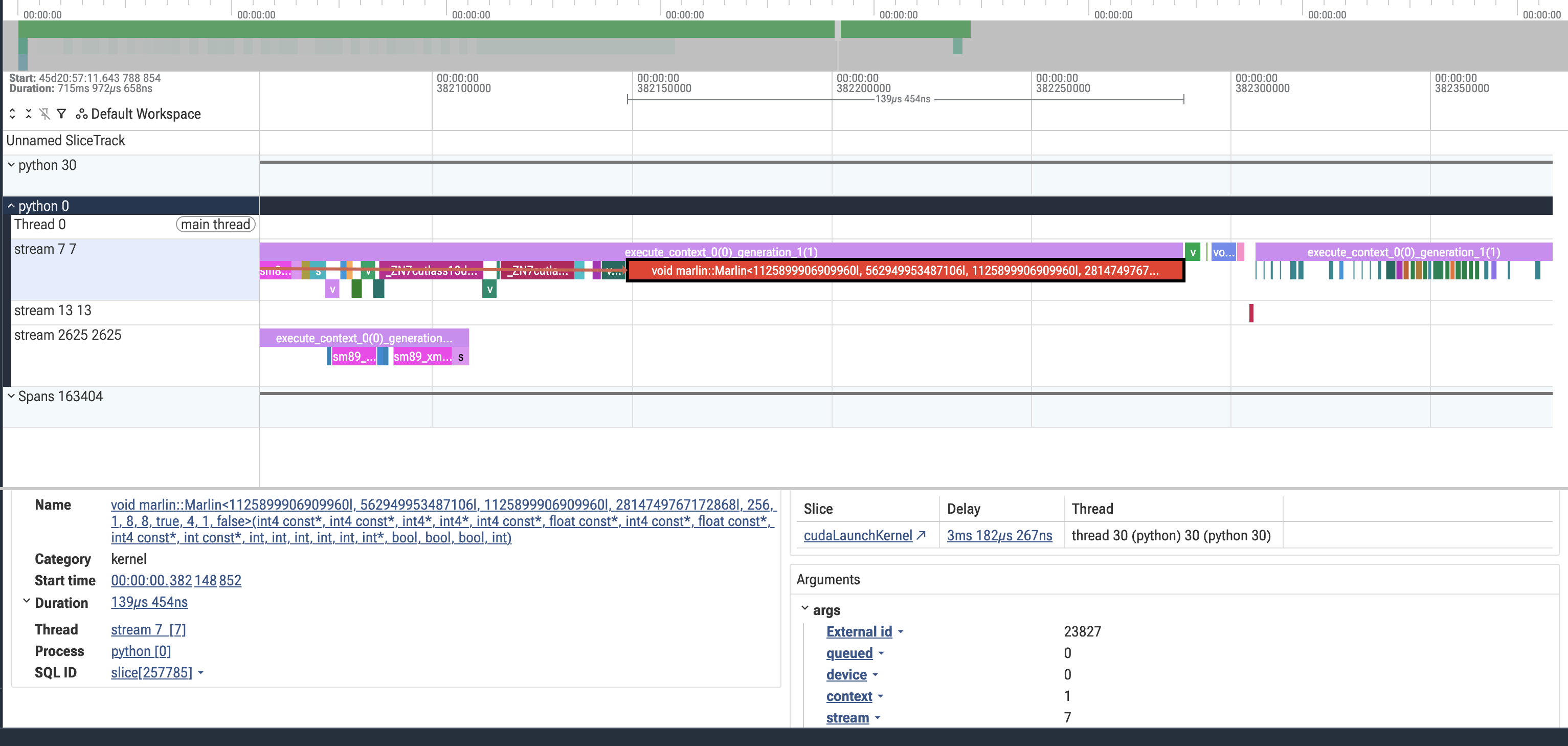Screen dimensions: 1568x746
Task: Click the second execute_context_0(0)_generation_1(1) slice at right
Action: [x=1404, y=252]
